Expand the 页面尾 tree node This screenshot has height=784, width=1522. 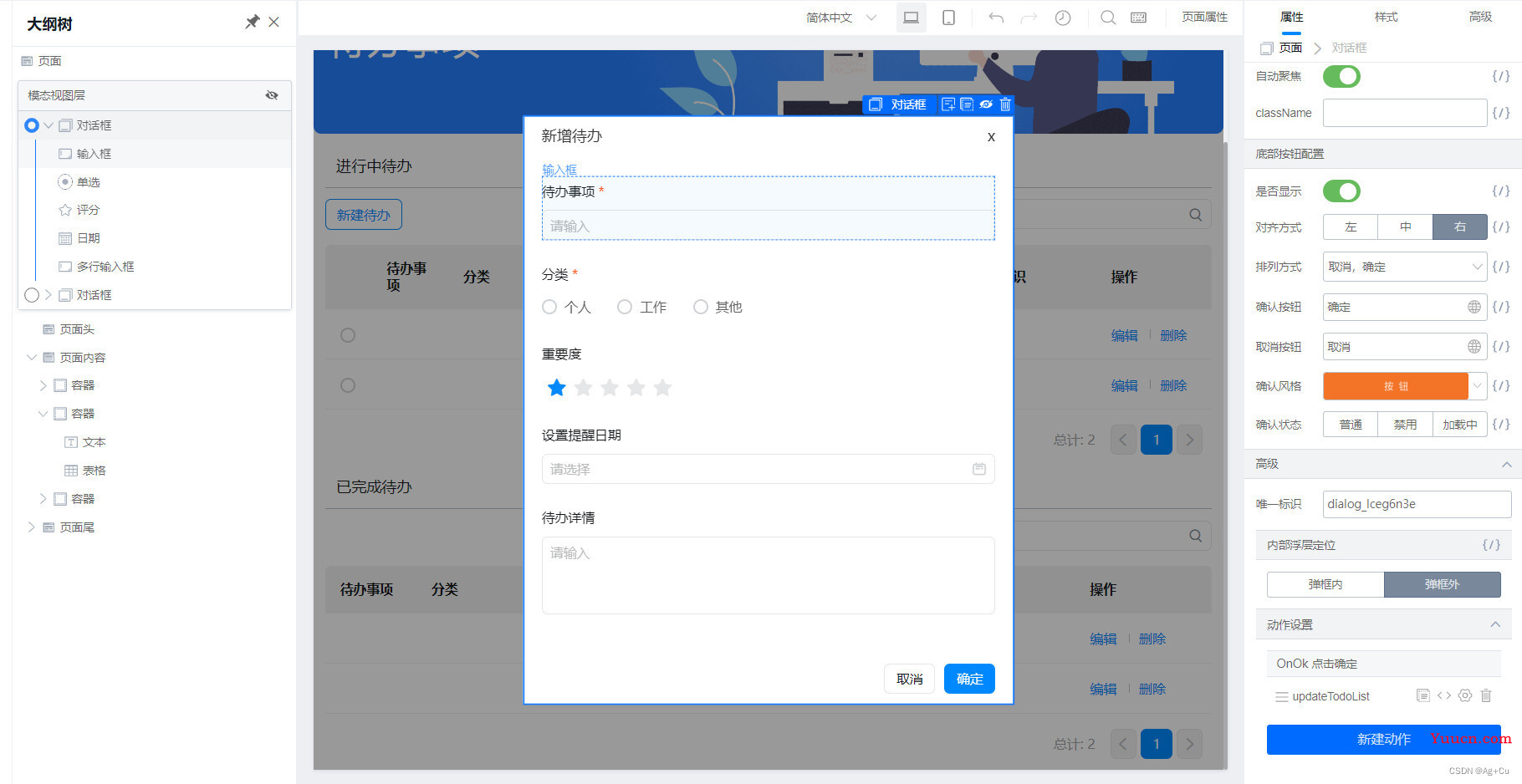(32, 527)
